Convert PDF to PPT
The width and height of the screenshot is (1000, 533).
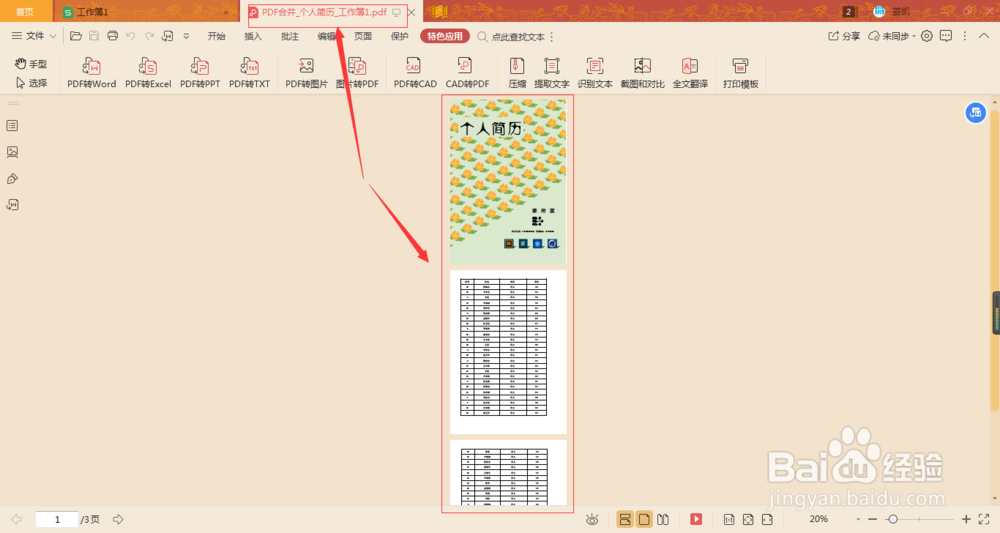(200, 73)
